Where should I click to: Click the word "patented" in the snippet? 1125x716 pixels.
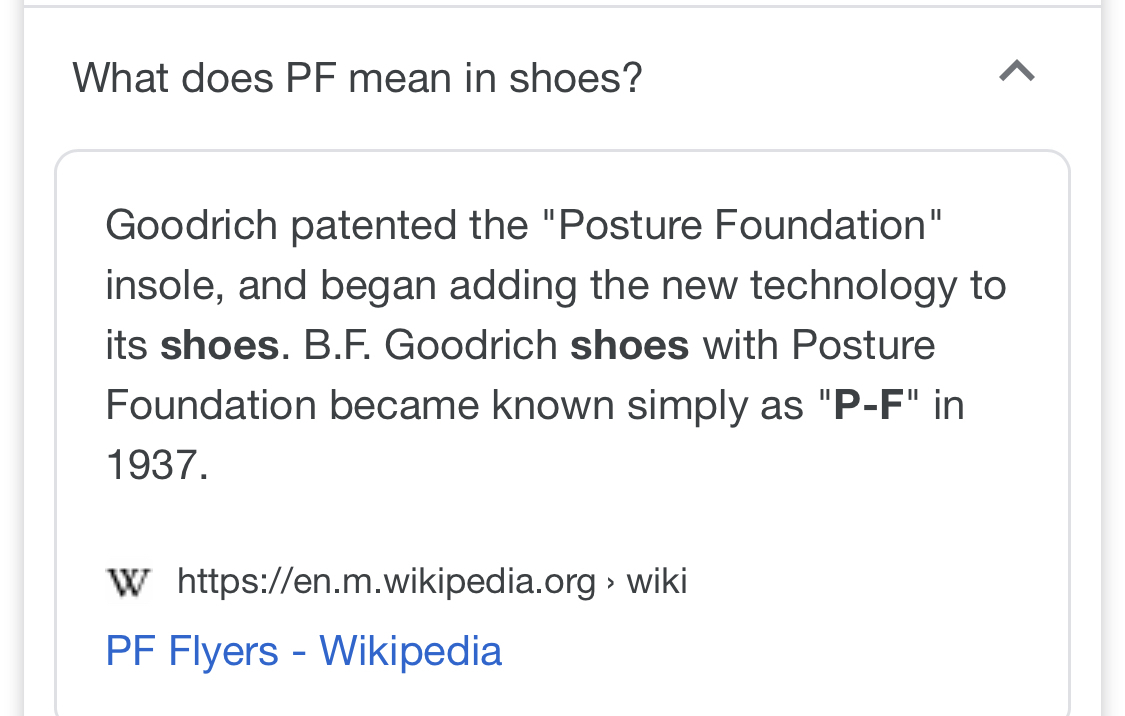(x=374, y=227)
